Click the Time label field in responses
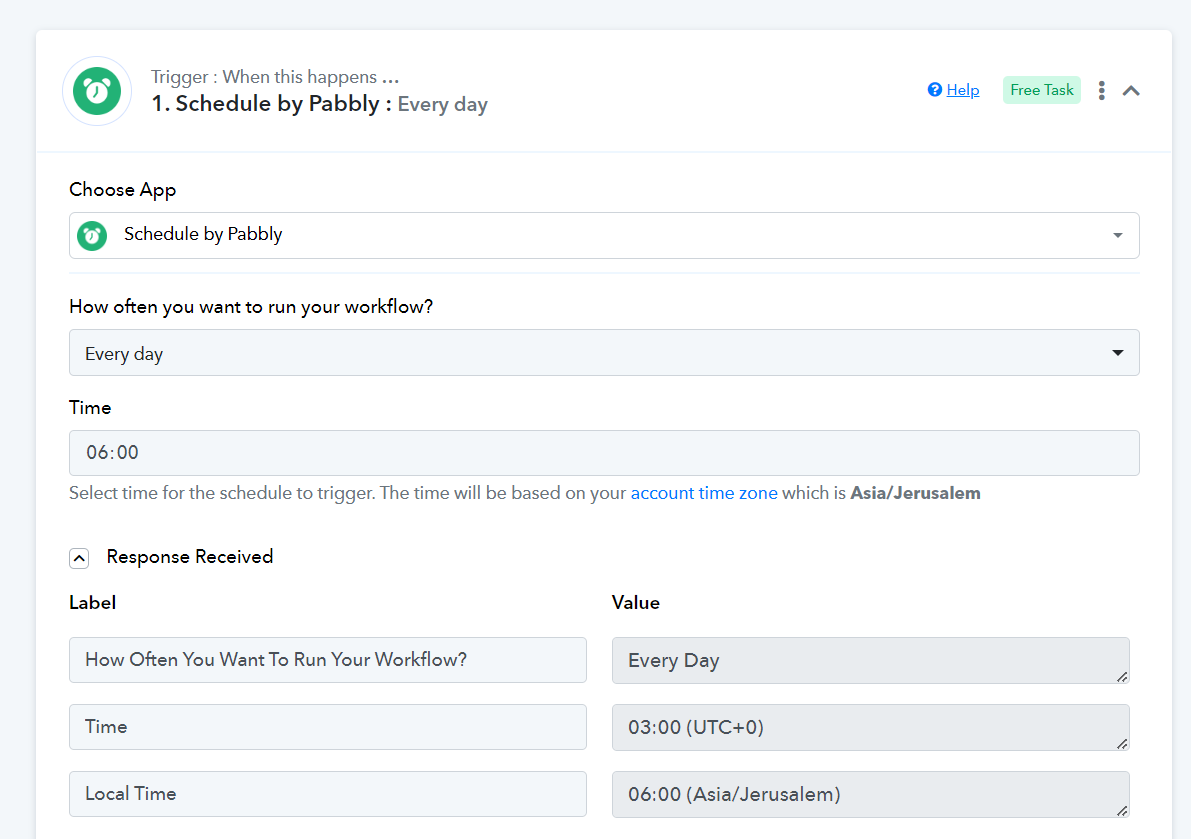This screenshot has height=839, width=1191. coord(327,727)
